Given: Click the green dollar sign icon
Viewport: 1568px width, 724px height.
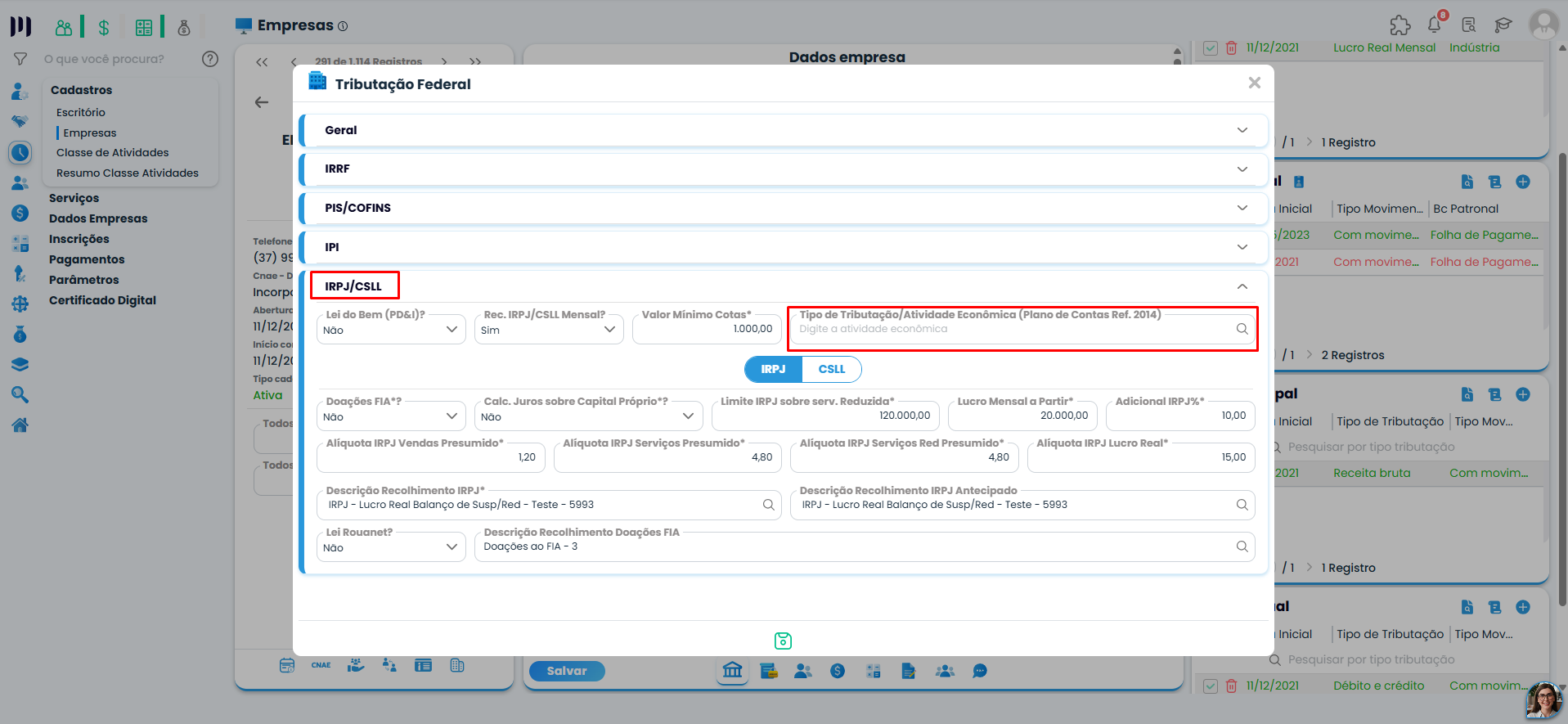Looking at the screenshot, I should tap(104, 28).
